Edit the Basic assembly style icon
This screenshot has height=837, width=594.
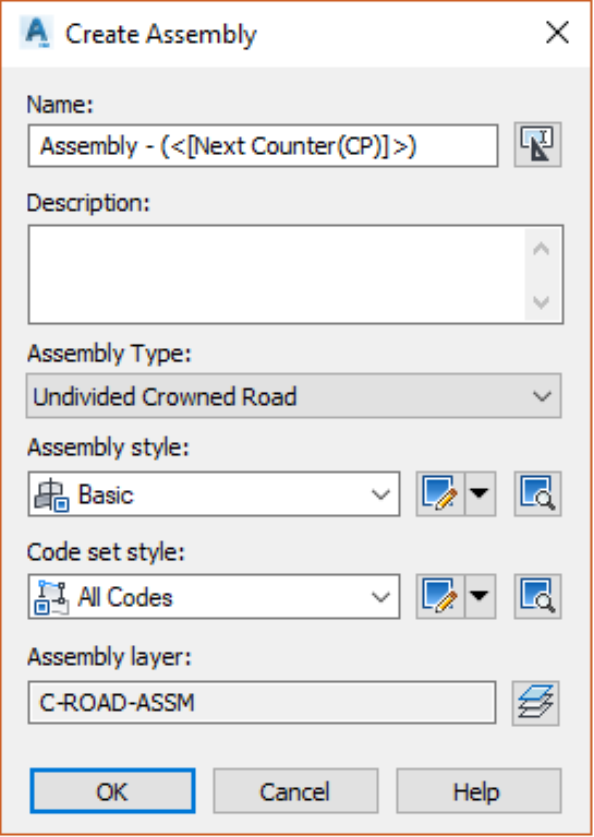coord(440,494)
